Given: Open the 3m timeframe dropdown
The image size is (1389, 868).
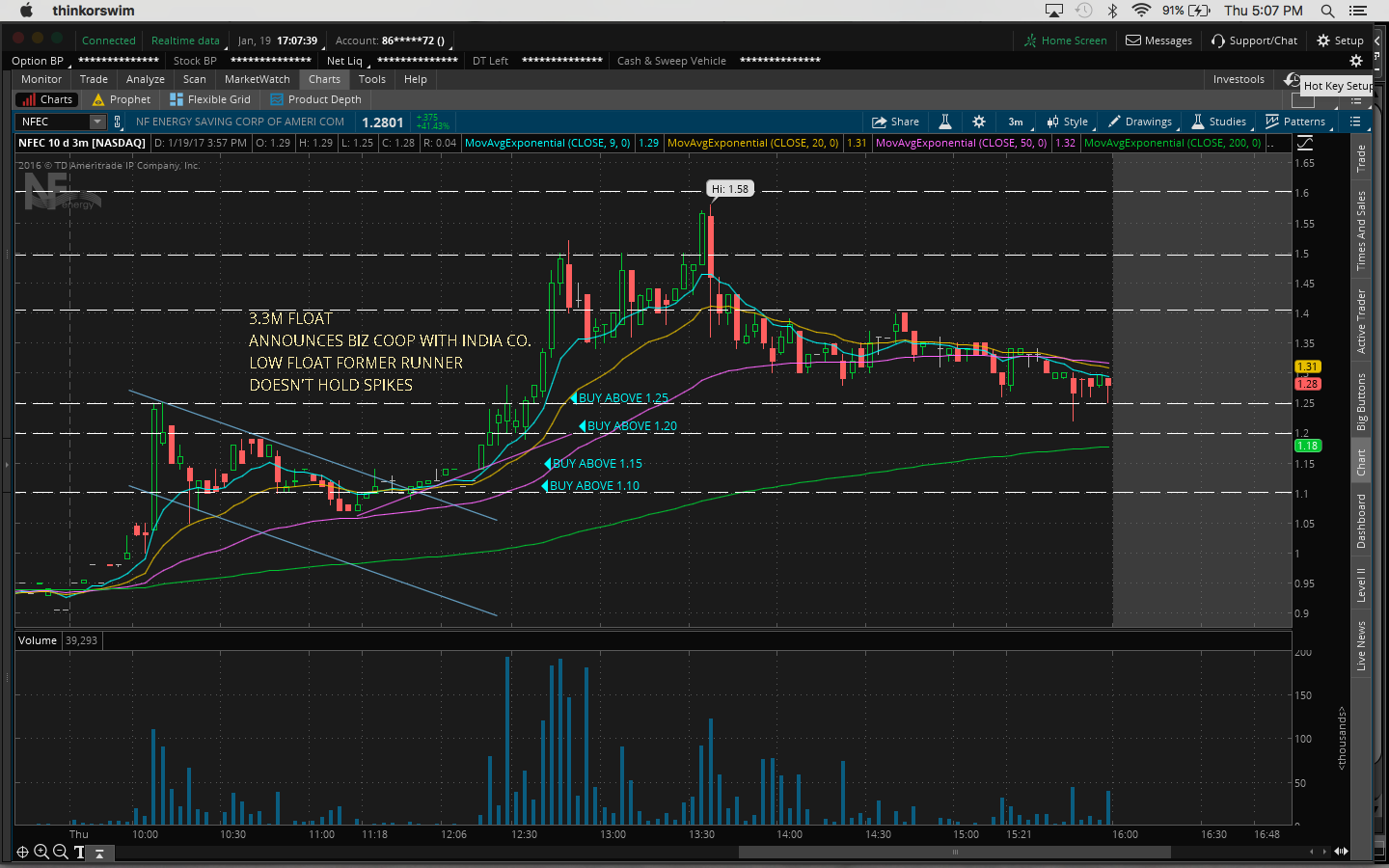Looking at the screenshot, I should tap(1016, 122).
